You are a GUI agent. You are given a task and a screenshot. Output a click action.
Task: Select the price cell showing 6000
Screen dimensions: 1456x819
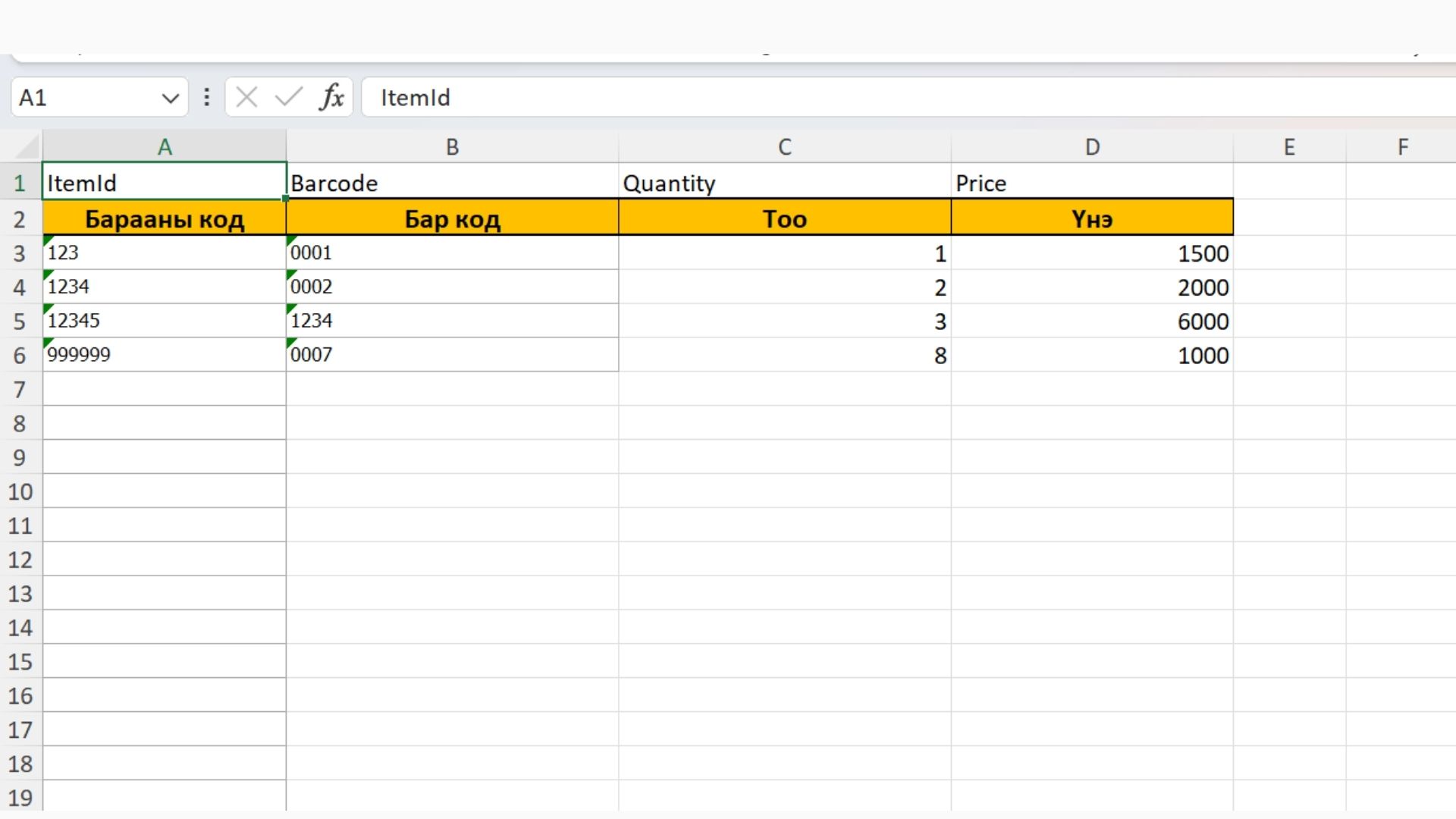coord(1092,322)
